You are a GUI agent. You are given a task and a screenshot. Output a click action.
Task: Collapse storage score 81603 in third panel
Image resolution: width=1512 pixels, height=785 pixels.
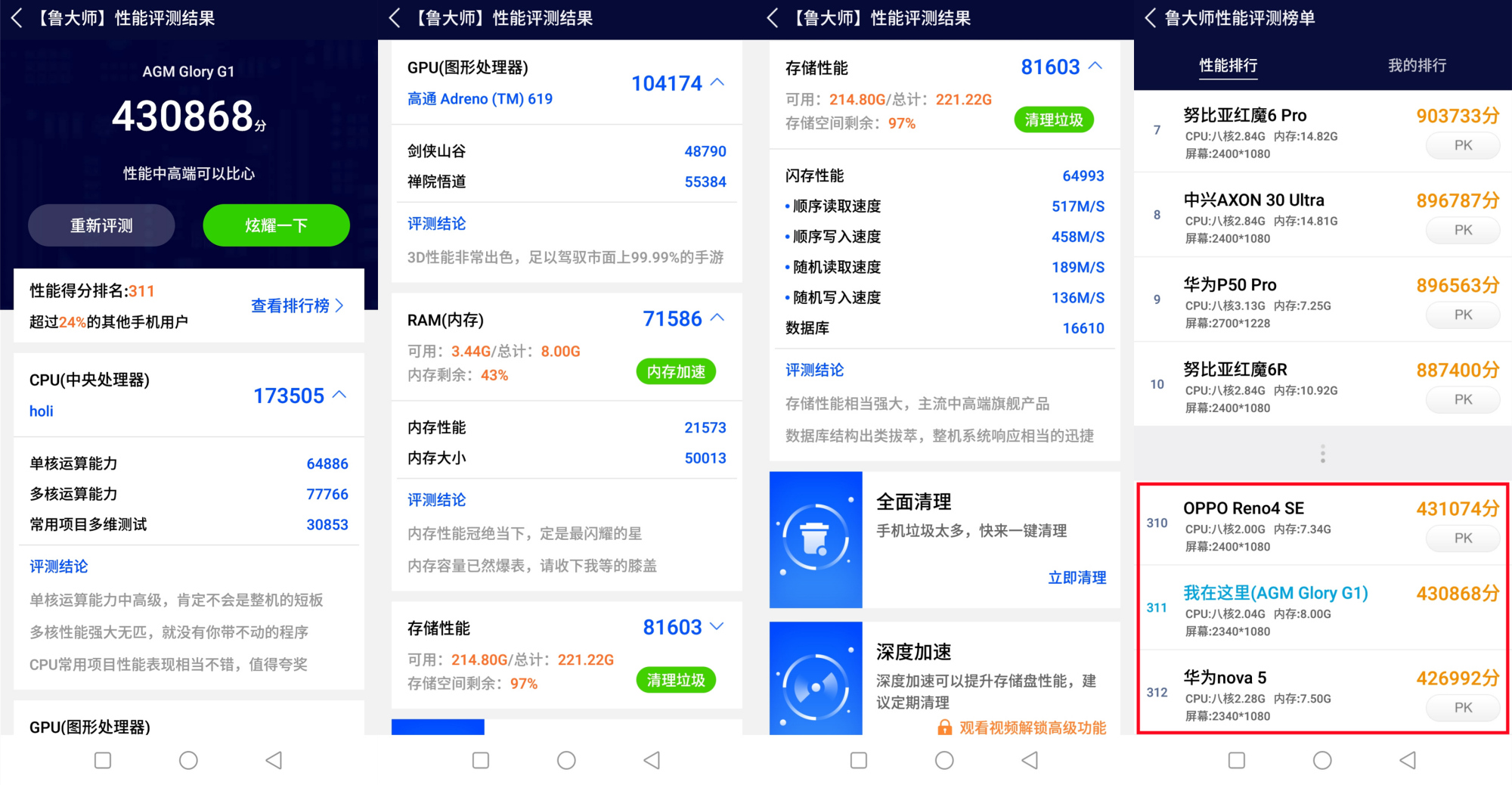tap(1095, 67)
